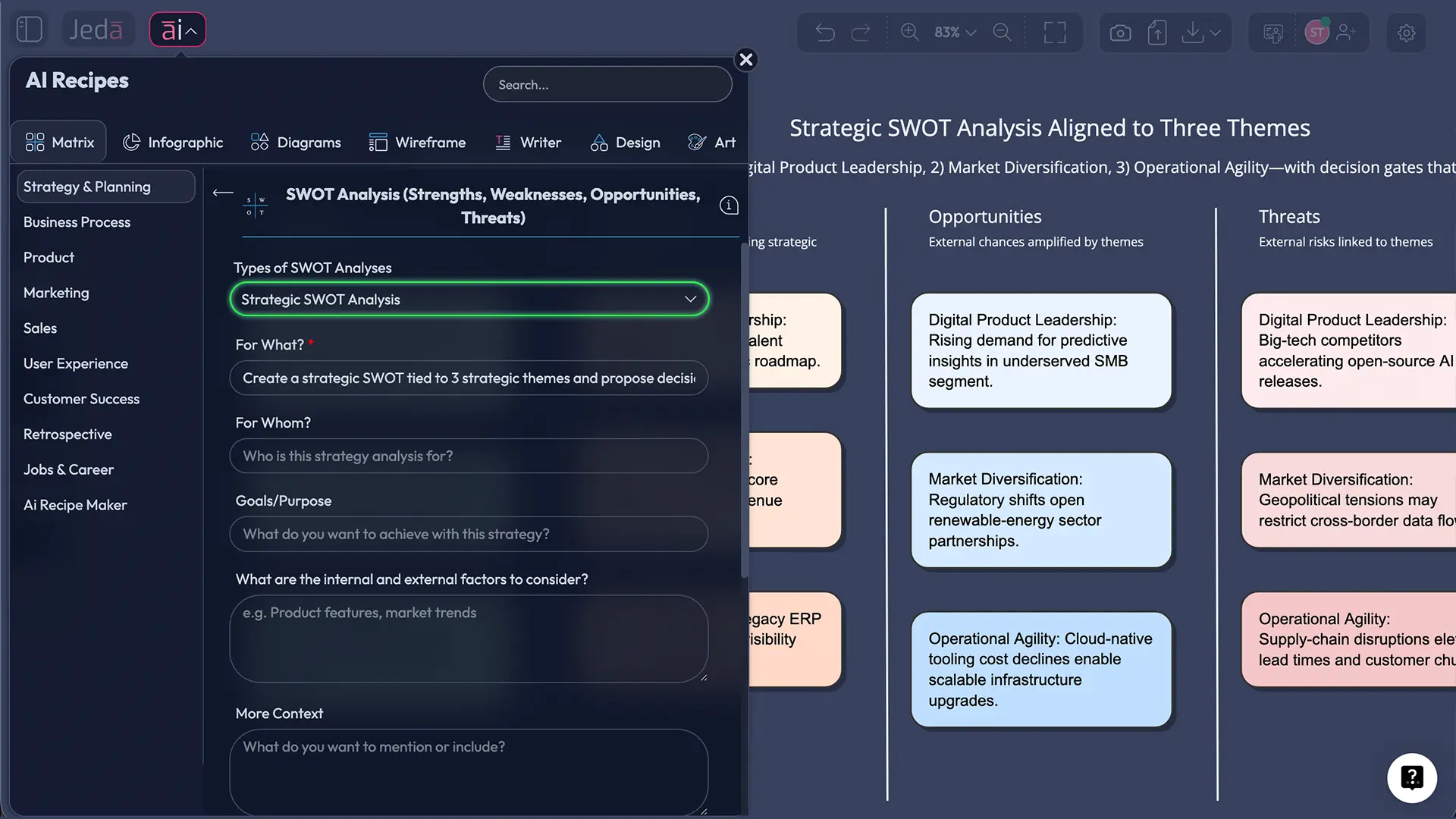Switch to the Wireframe tab
Screen dimensions: 1456x819
[417, 143]
